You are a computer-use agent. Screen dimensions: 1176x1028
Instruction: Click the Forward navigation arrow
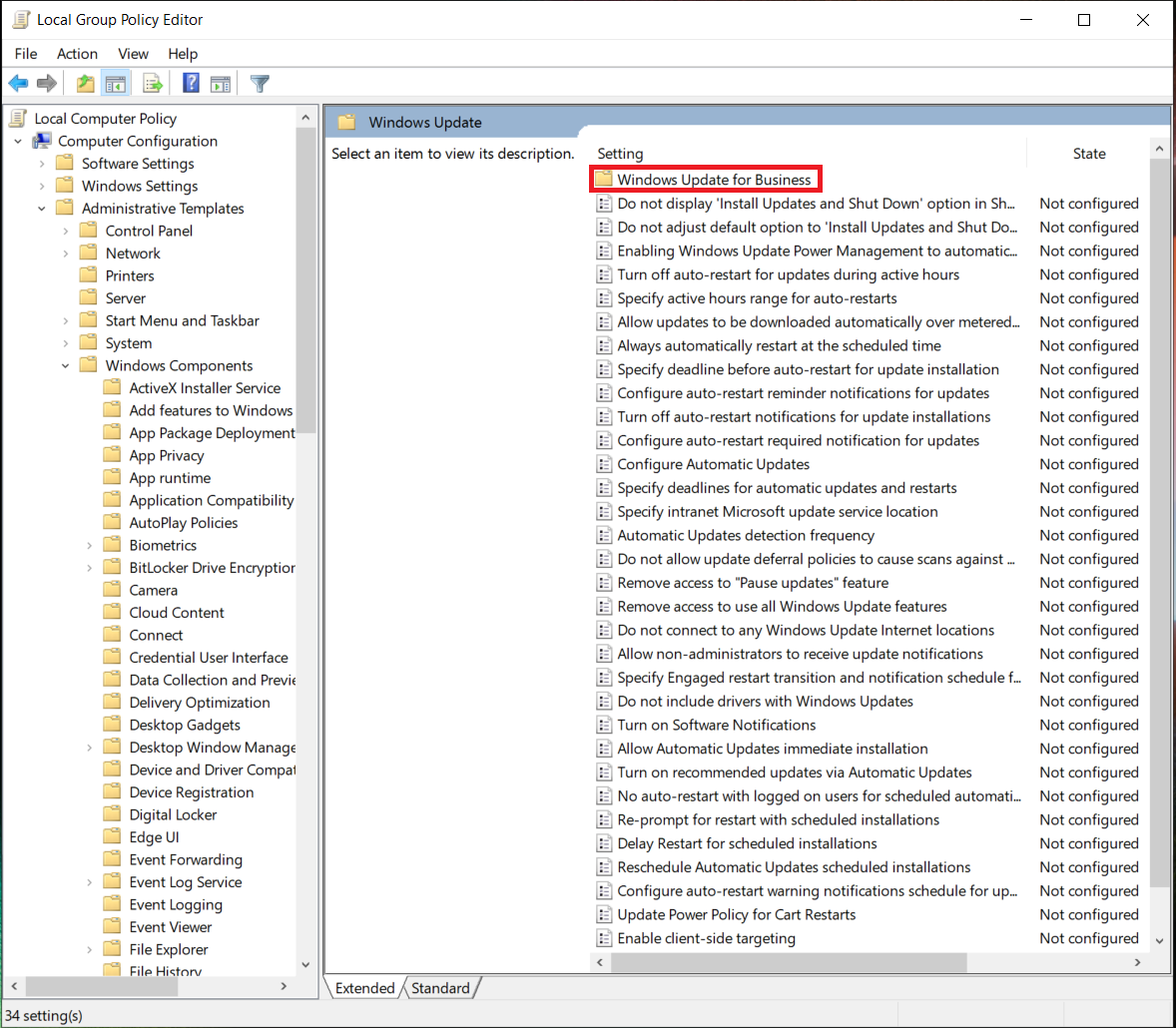point(46,83)
